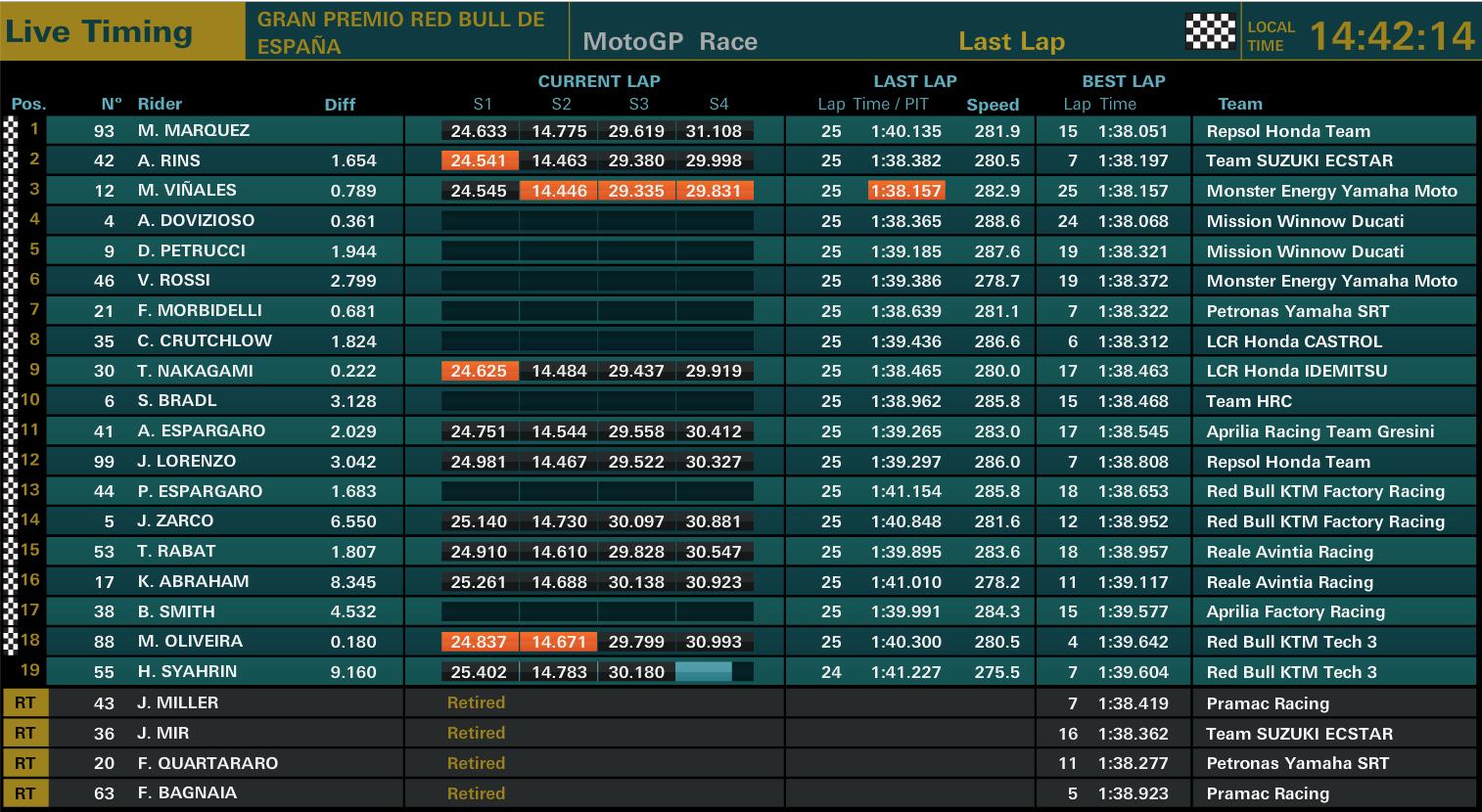Click Viñales's highlighted S2 time 14.446
This screenshot has height=812, width=1482.
(559, 190)
